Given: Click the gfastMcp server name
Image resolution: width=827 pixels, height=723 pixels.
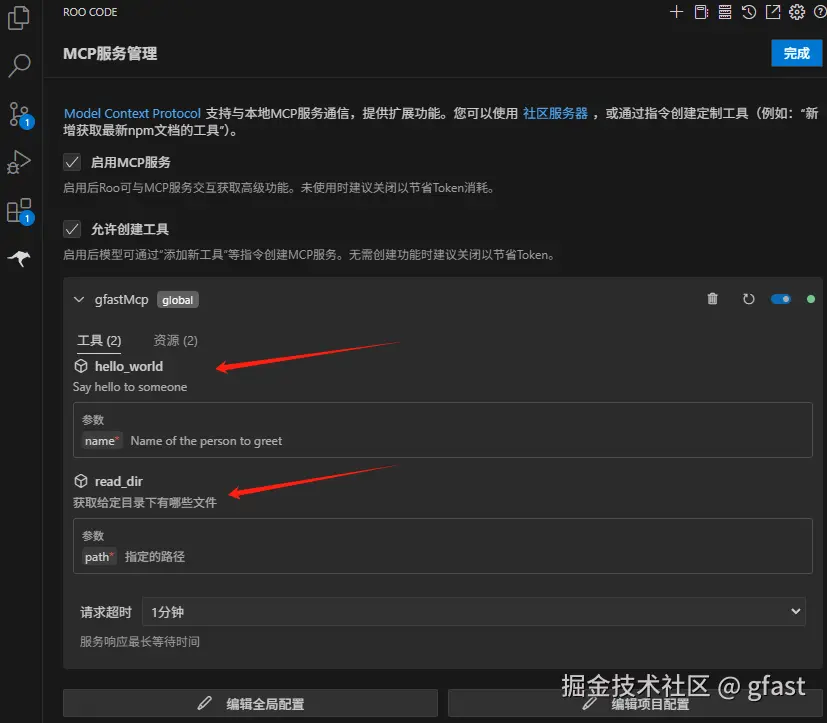Looking at the screenshot, I should pyautogui.click(x=121, y=300).
